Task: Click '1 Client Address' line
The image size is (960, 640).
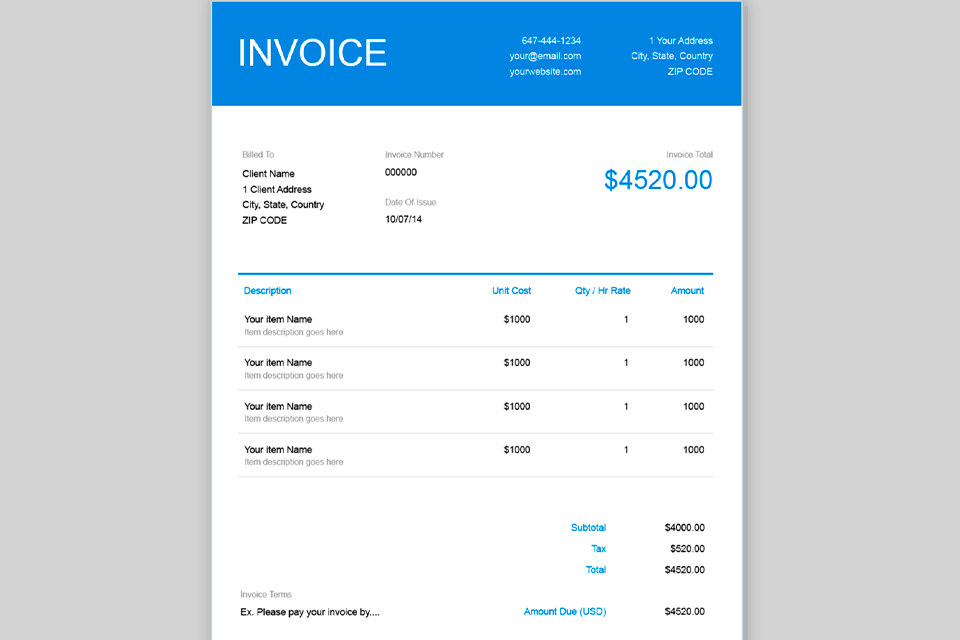Action: [x=277, y=189]
